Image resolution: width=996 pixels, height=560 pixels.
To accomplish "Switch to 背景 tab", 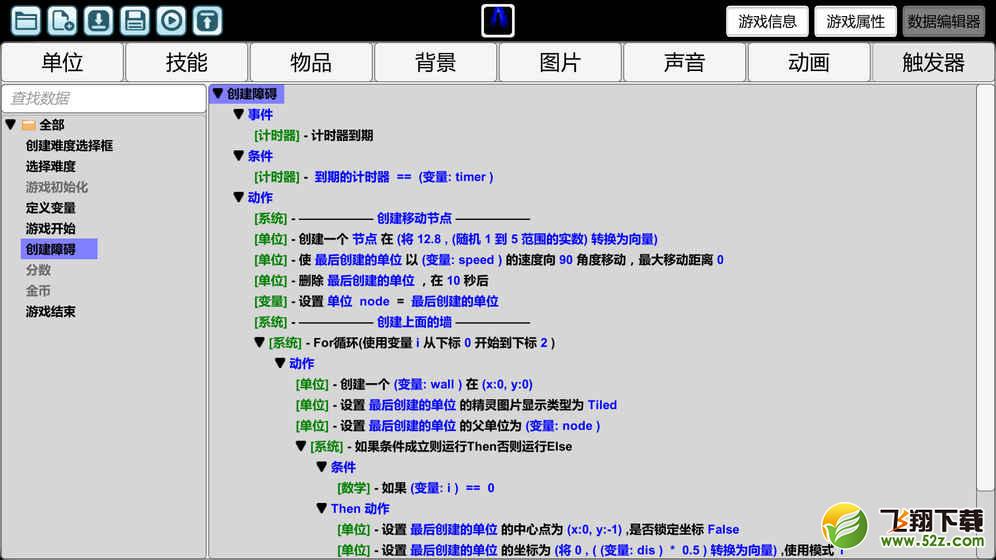I will (436, 62).
